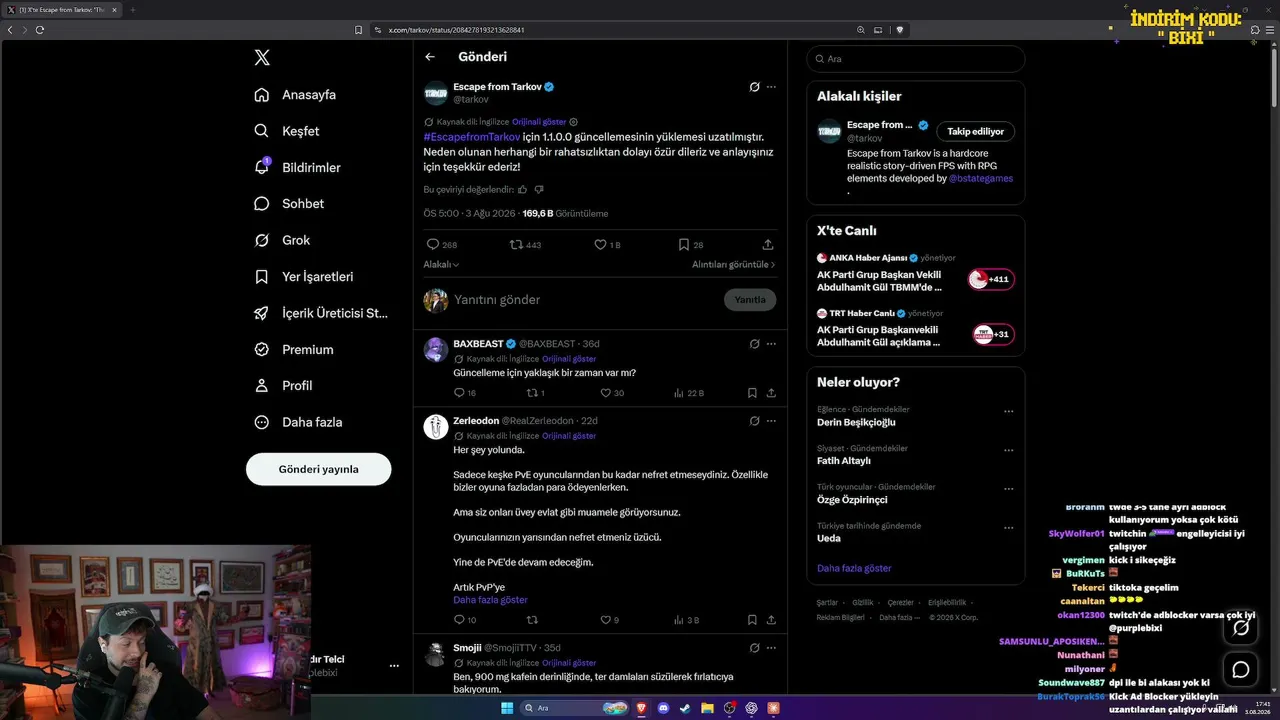Screen dimensions: 1280x720
Task: Reply to the main post with 268 replies
Action: tap(441, 244)
